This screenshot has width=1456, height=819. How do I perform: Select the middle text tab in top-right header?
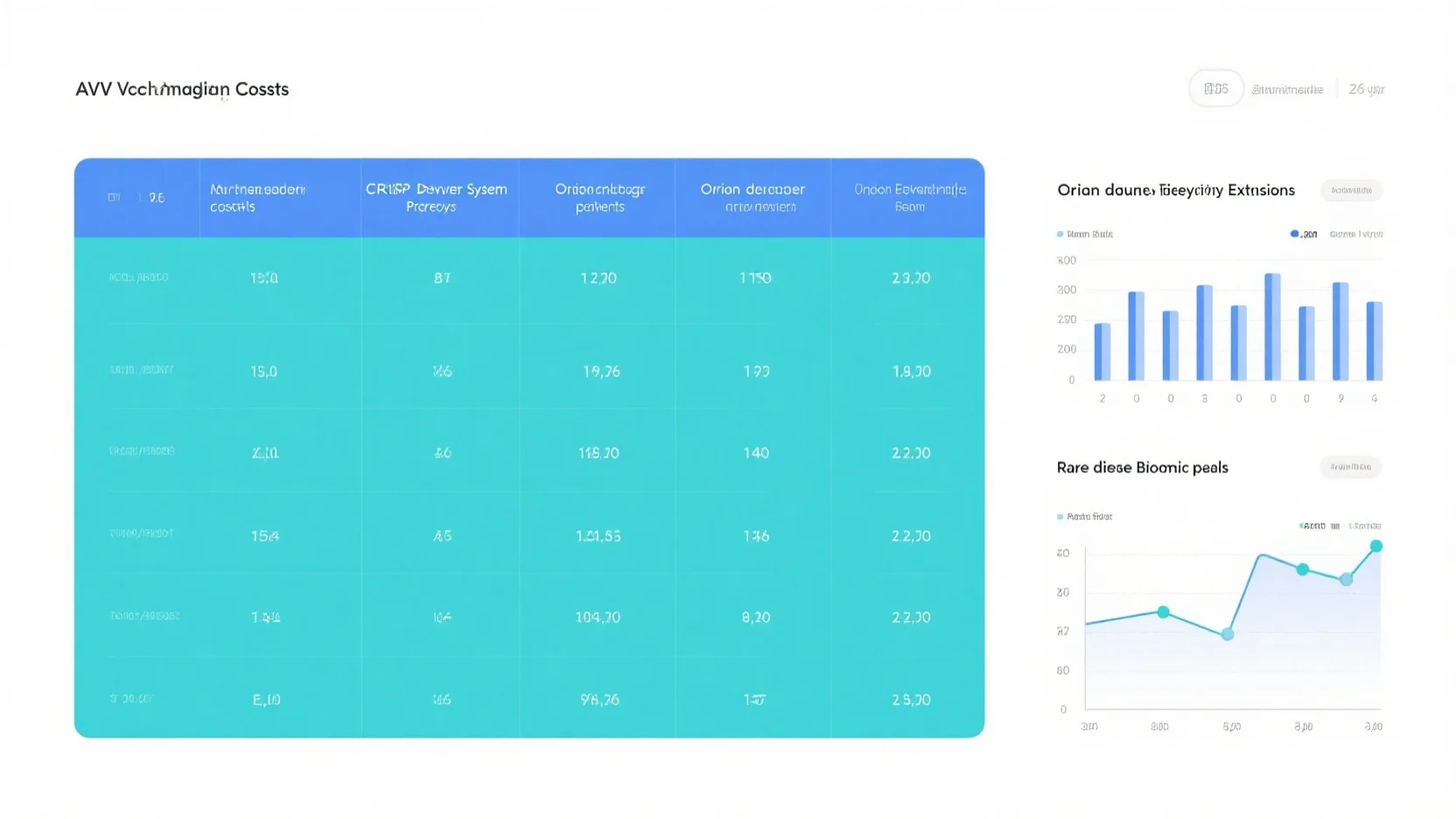point(1287,89)
